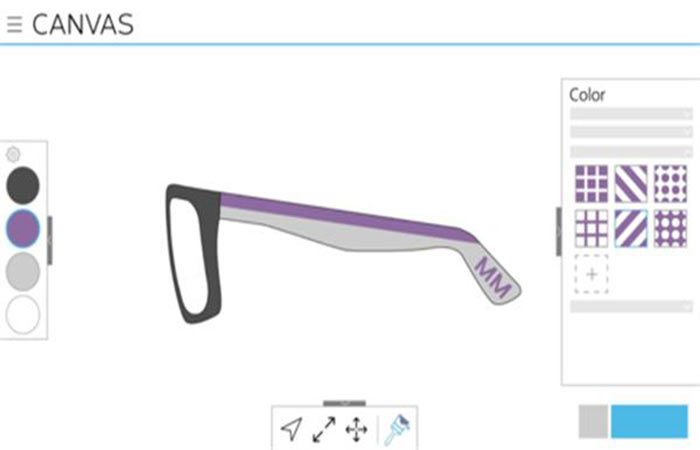Choose the polka dots on white pattern
Screen dimensions: 700x450
coord(670,183)
